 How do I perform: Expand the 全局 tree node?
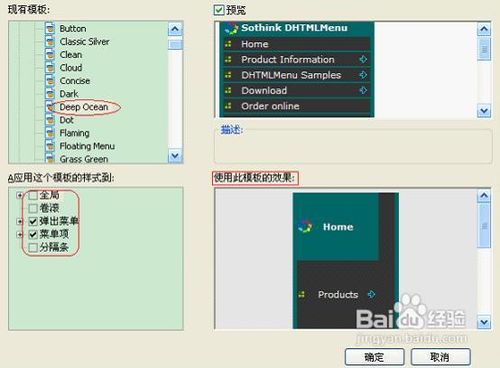20,195
